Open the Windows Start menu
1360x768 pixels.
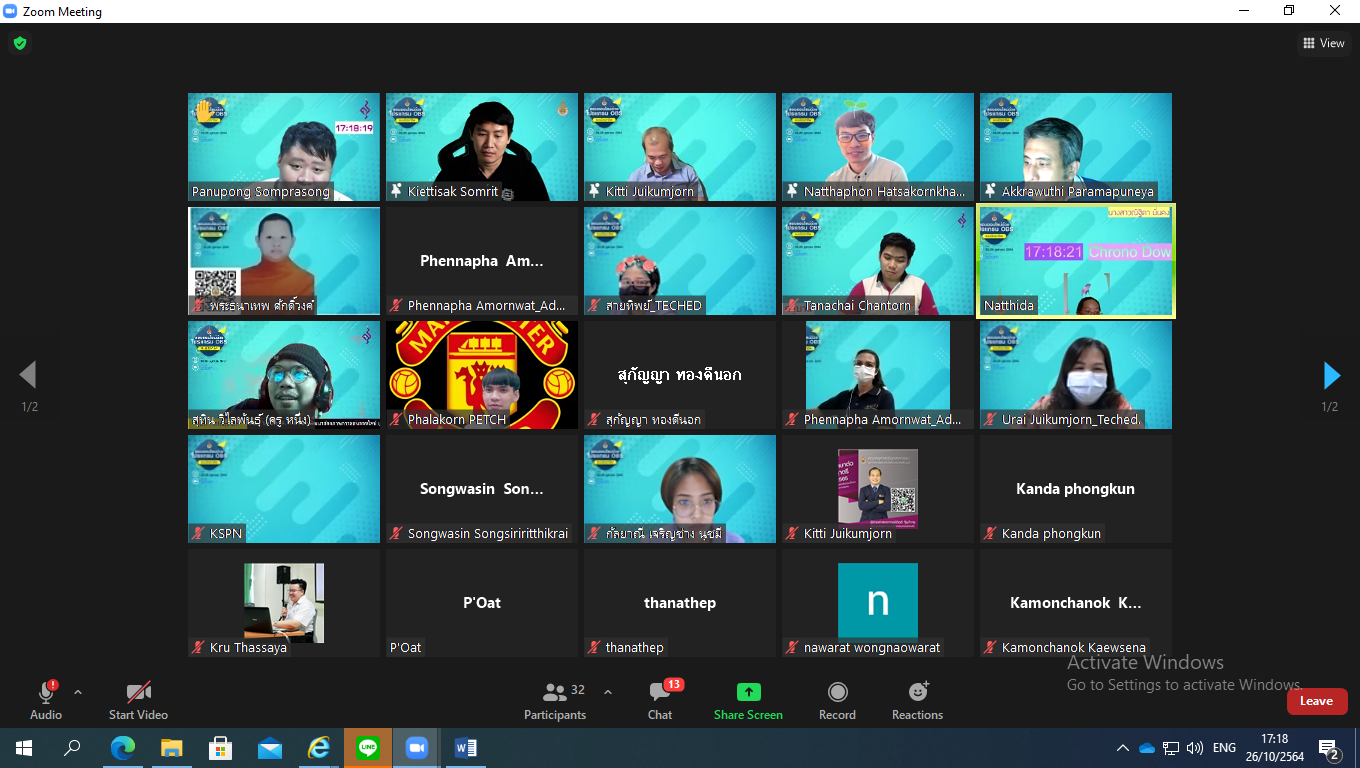pyautogui.click(x=24, y=748)
